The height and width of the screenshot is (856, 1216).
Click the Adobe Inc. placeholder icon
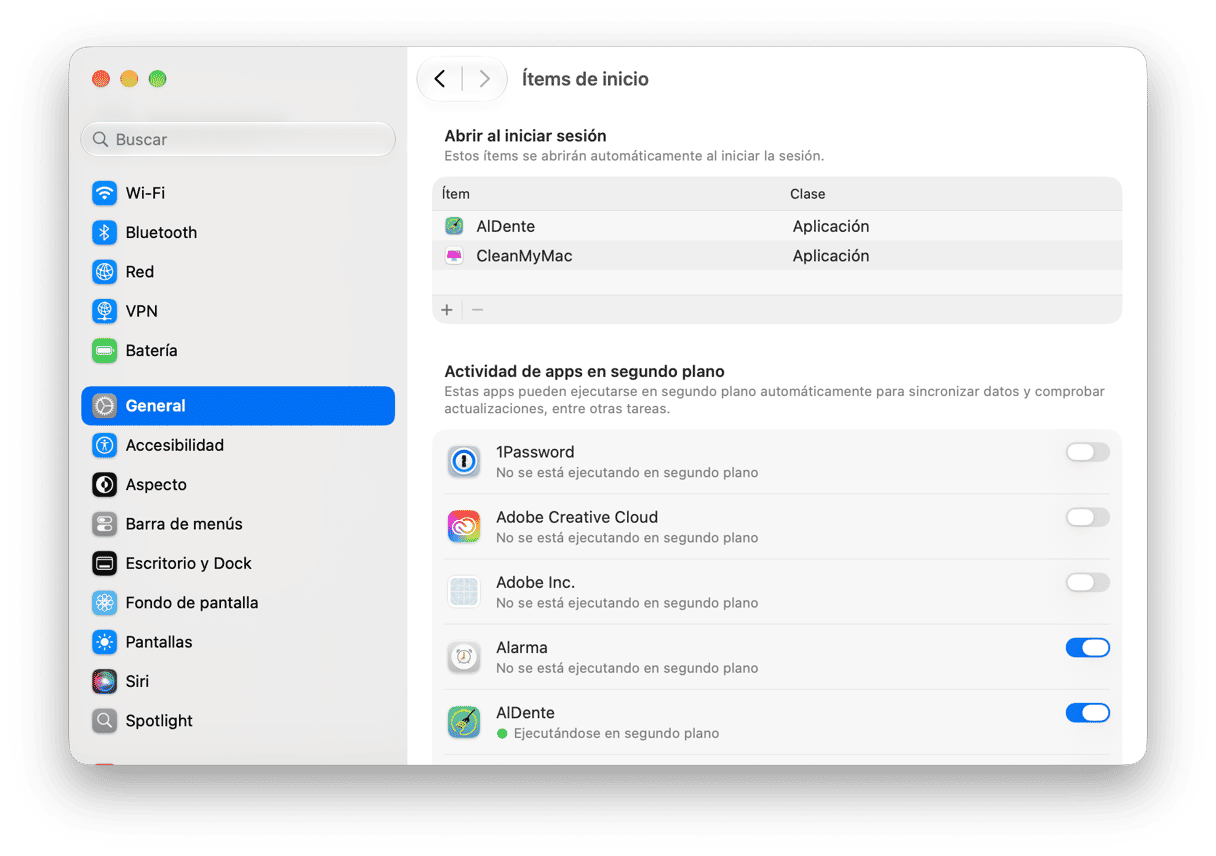[x=464, y=592]
